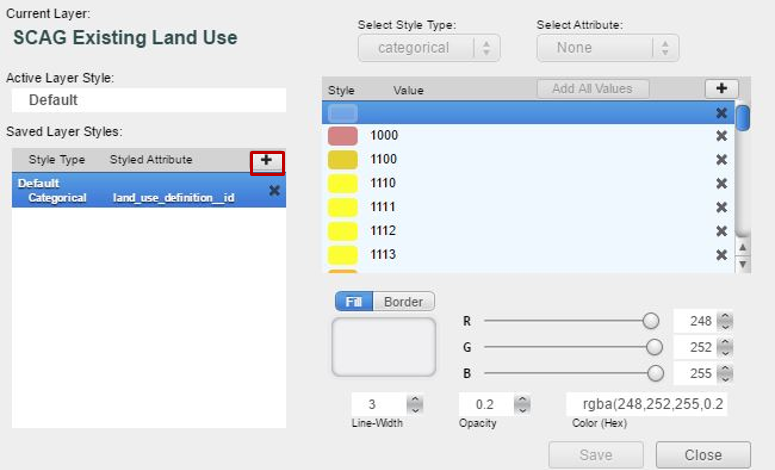Remove the 1111 value row

tap(722, 207)
